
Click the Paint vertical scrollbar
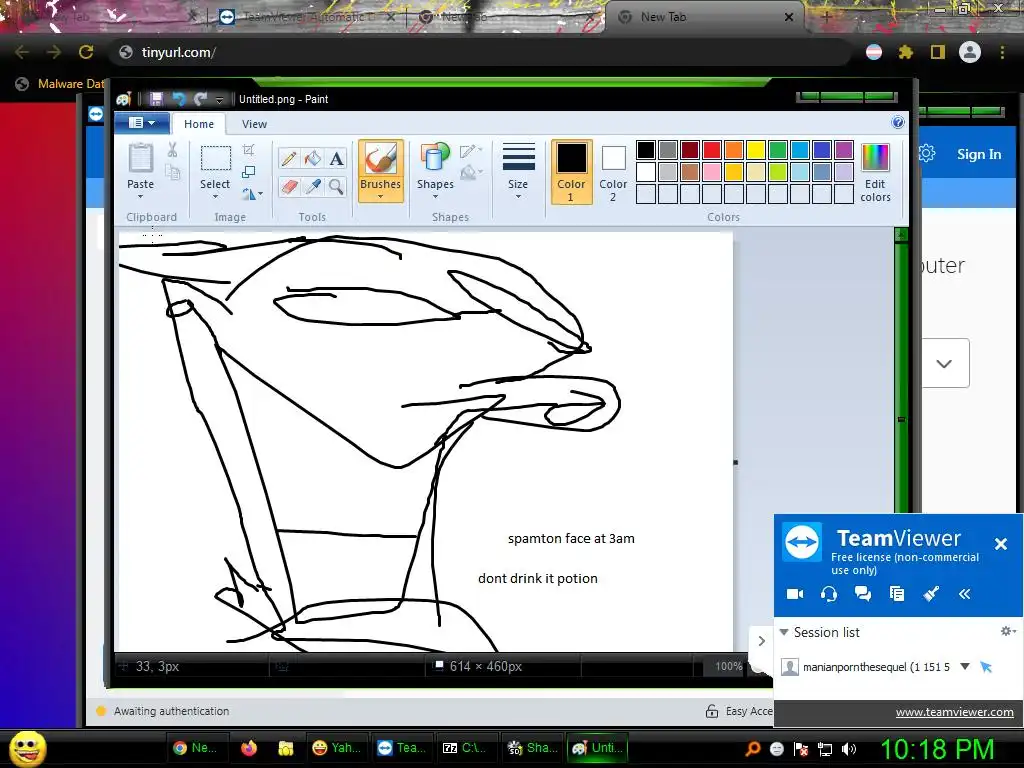[901, 372]
